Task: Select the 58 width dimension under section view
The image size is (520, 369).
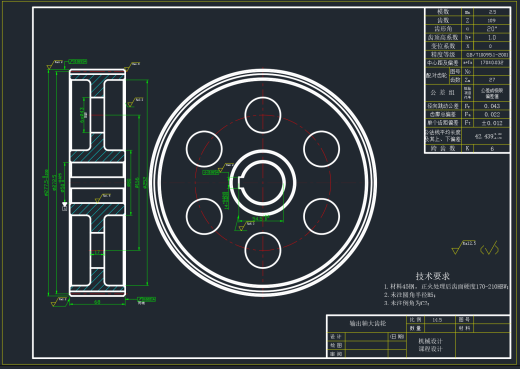Action: click(x=97, y=302)
